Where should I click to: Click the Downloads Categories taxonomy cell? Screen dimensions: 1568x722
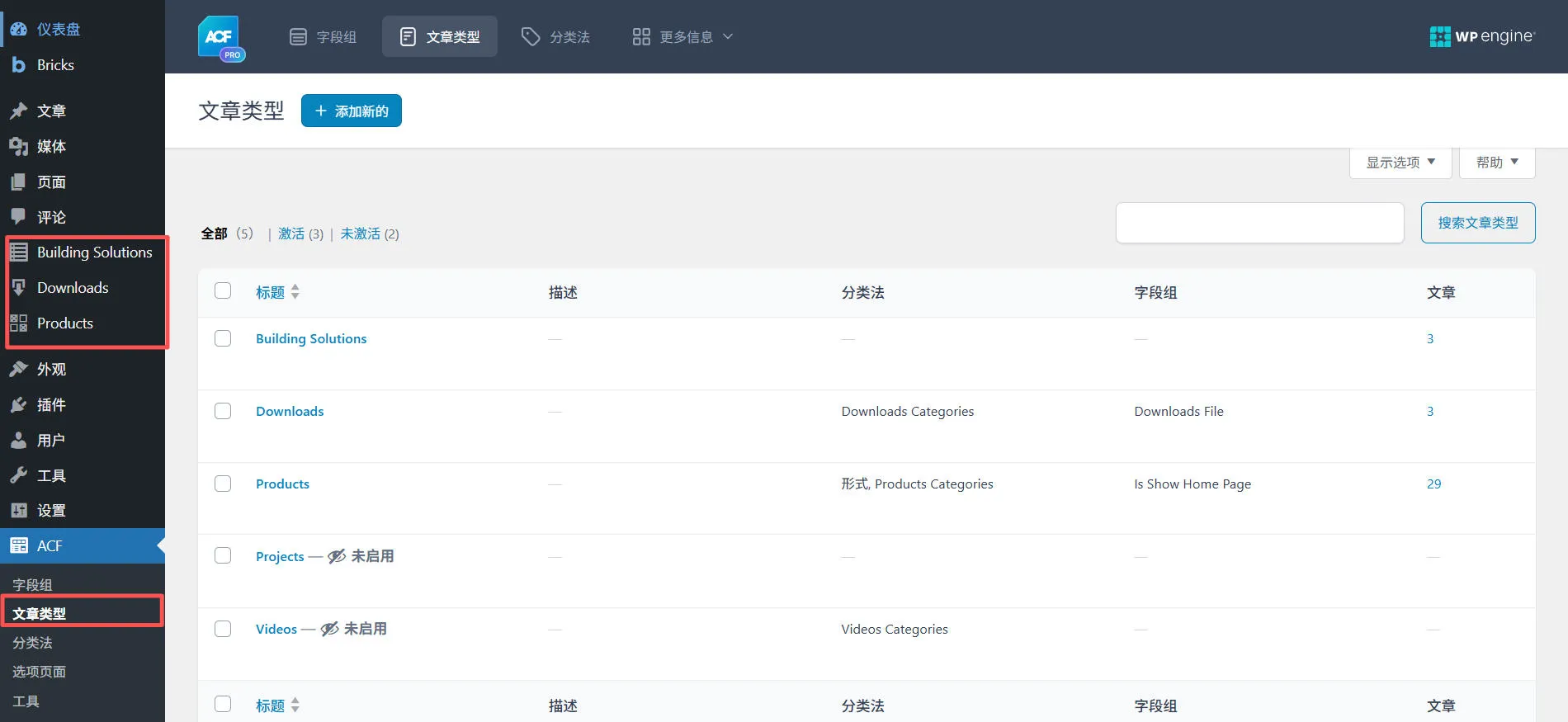tap(908, 411)
